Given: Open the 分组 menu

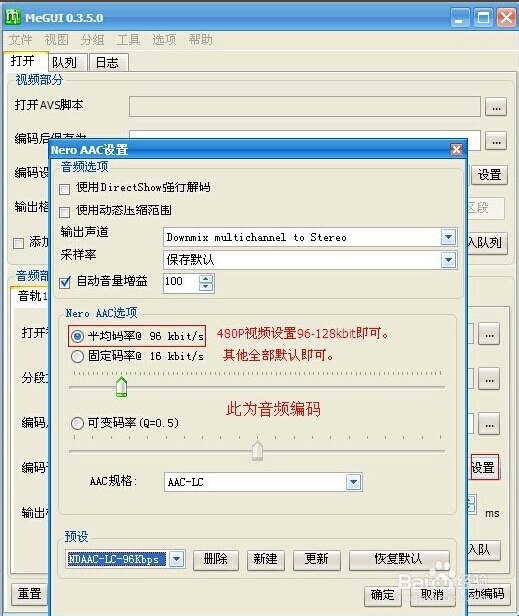Looking at the screenshot, I should pos(92,40).
